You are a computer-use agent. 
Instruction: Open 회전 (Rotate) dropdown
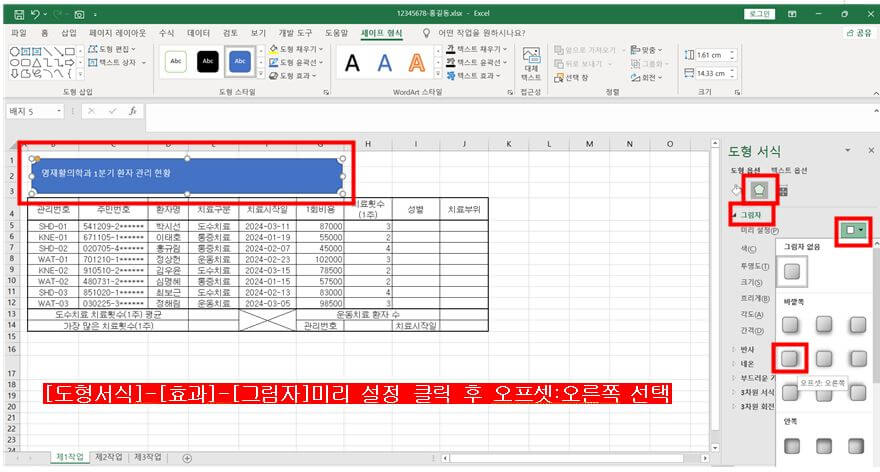click(647, 77)
